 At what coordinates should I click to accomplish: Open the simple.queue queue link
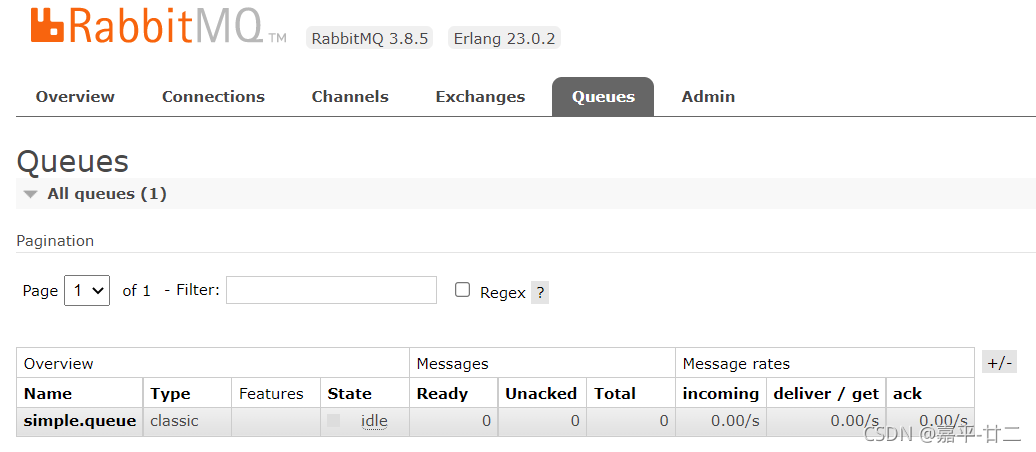(80, 421)
